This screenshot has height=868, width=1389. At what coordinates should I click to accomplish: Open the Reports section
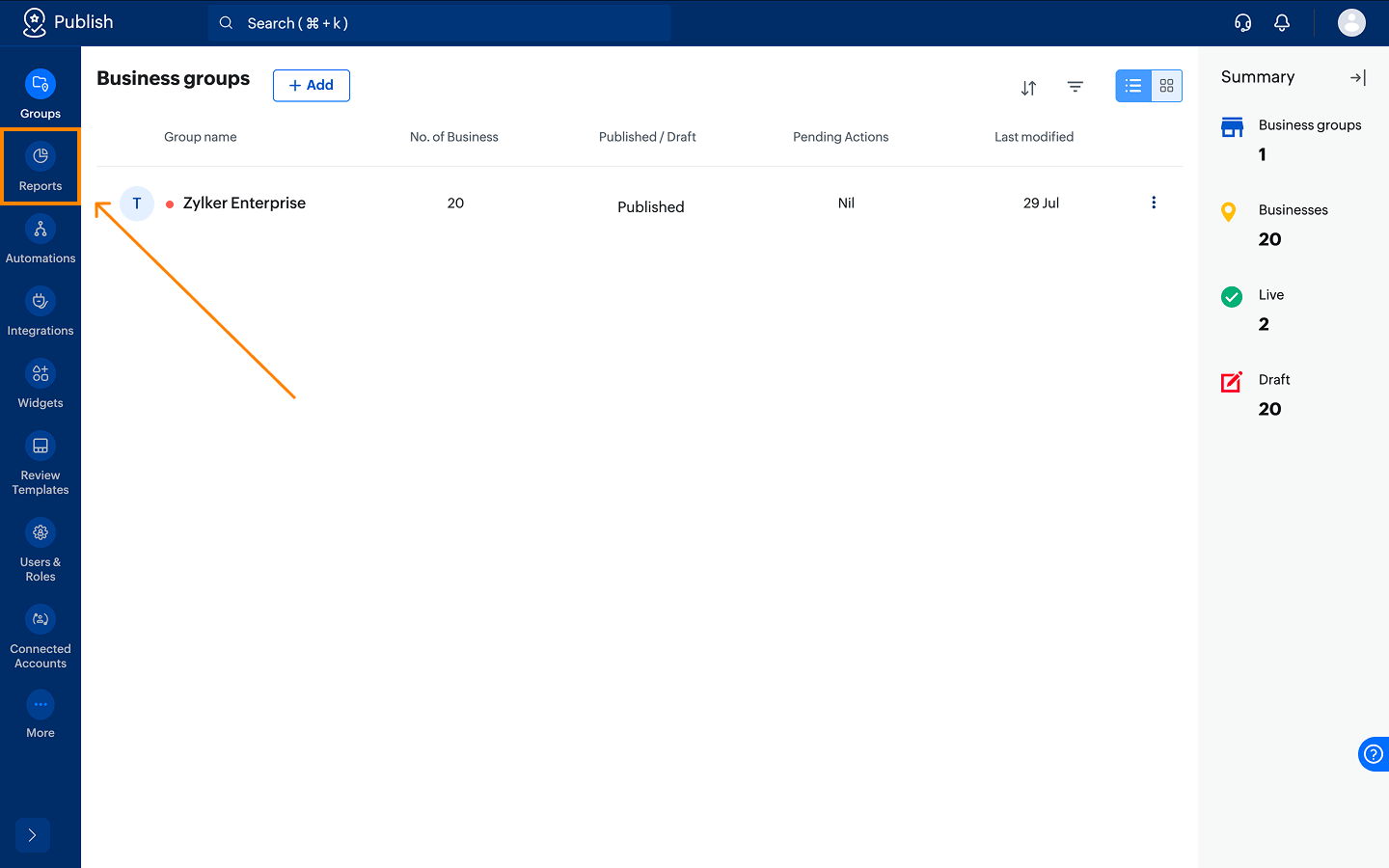click(x=41, y=167)
